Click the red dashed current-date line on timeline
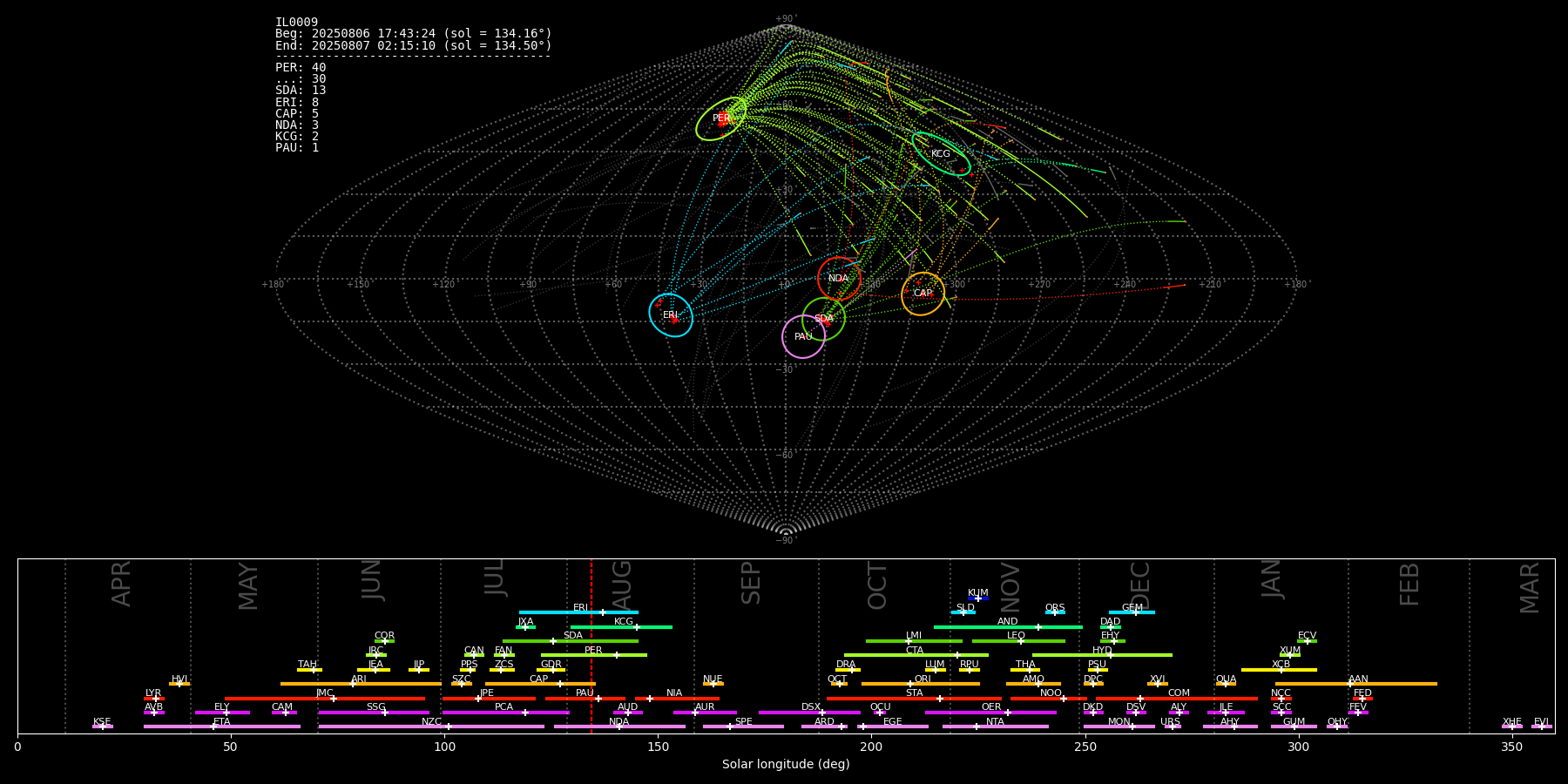This screenshot has width=1568, height=784. pos(591,645)
